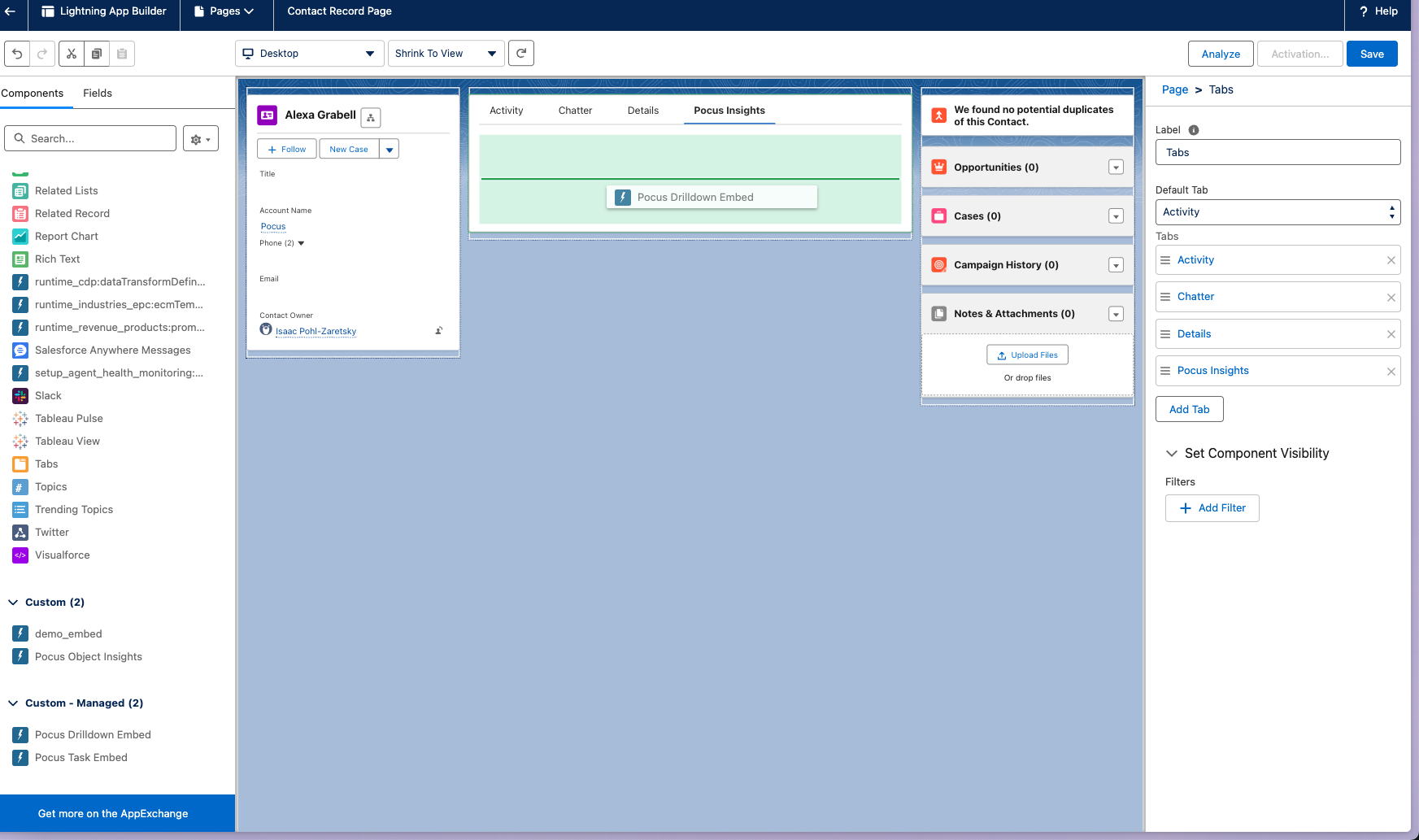Screen dimensions: 1419x840
Task: Click the duplicates merge icon
Action: tap(939, 115)
